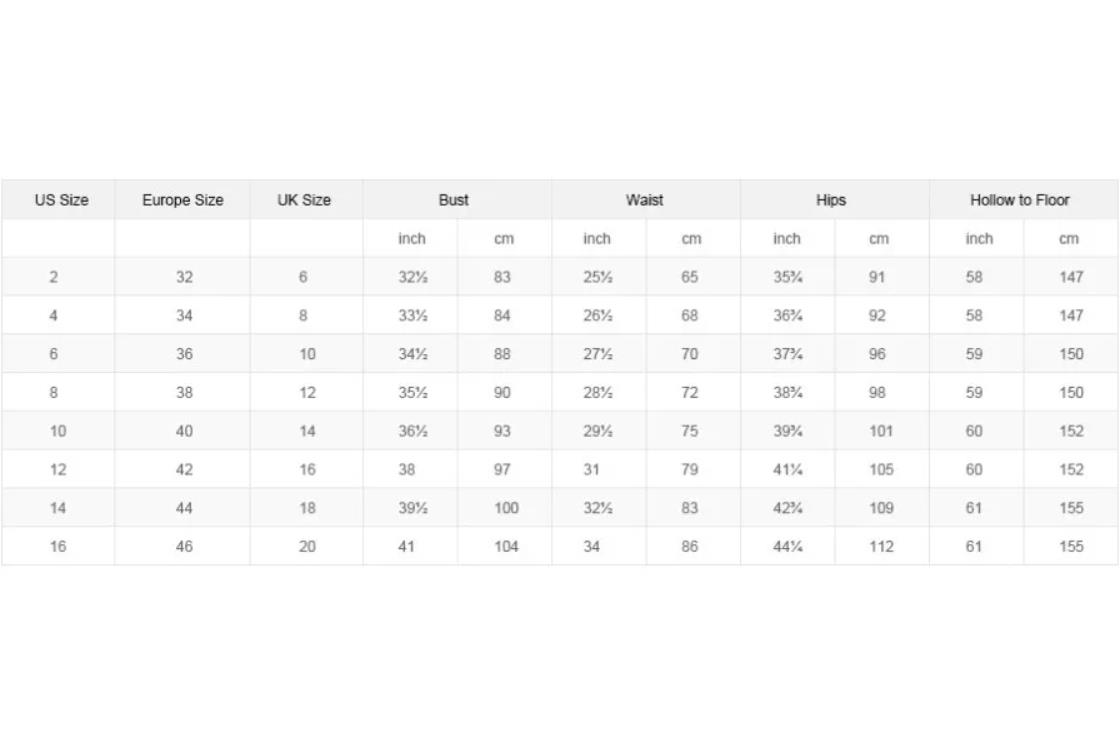
Task: Click bust 93 cm cell
Action: [x=504, y=432]
